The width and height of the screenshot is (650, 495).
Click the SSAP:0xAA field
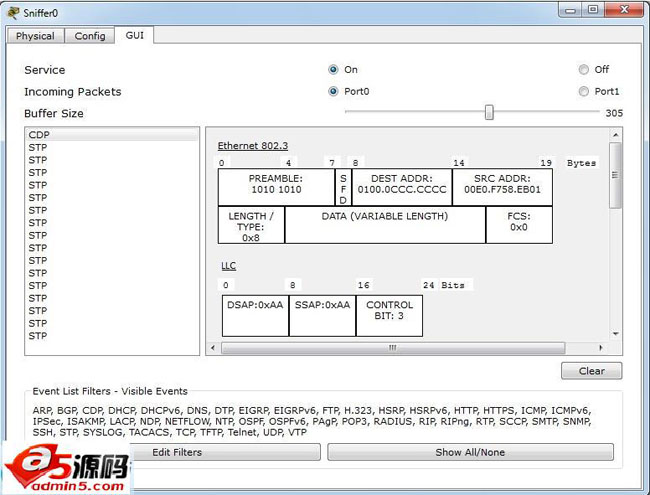coord(323,315)
